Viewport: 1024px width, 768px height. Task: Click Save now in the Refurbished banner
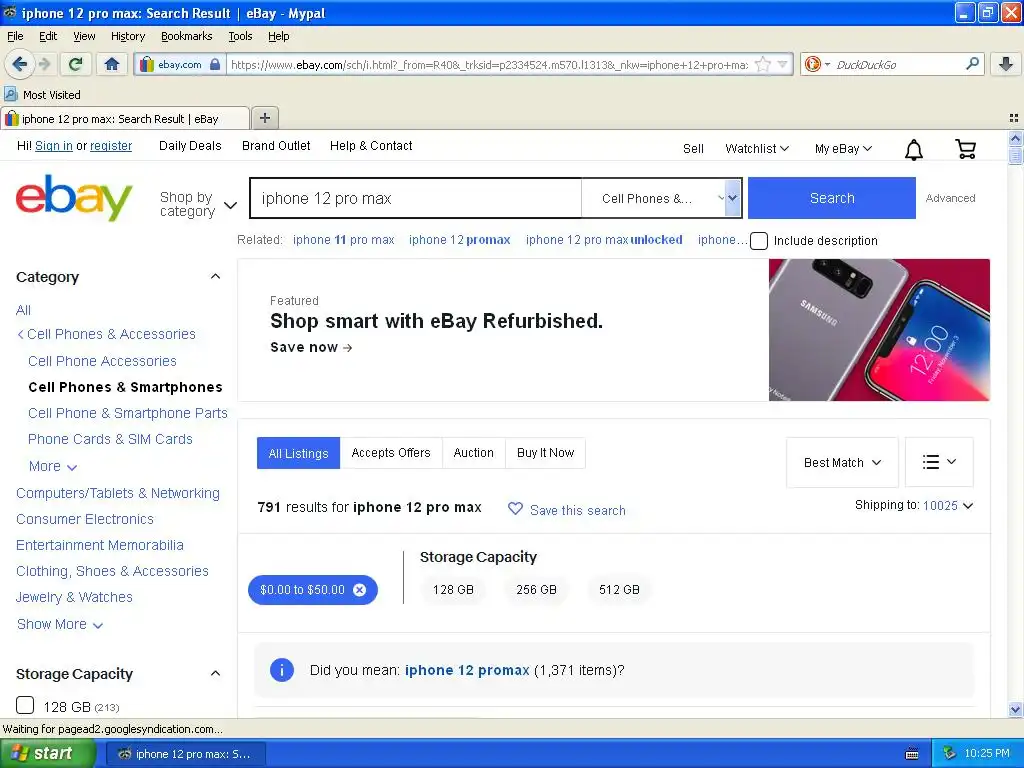tap(312, 347)
